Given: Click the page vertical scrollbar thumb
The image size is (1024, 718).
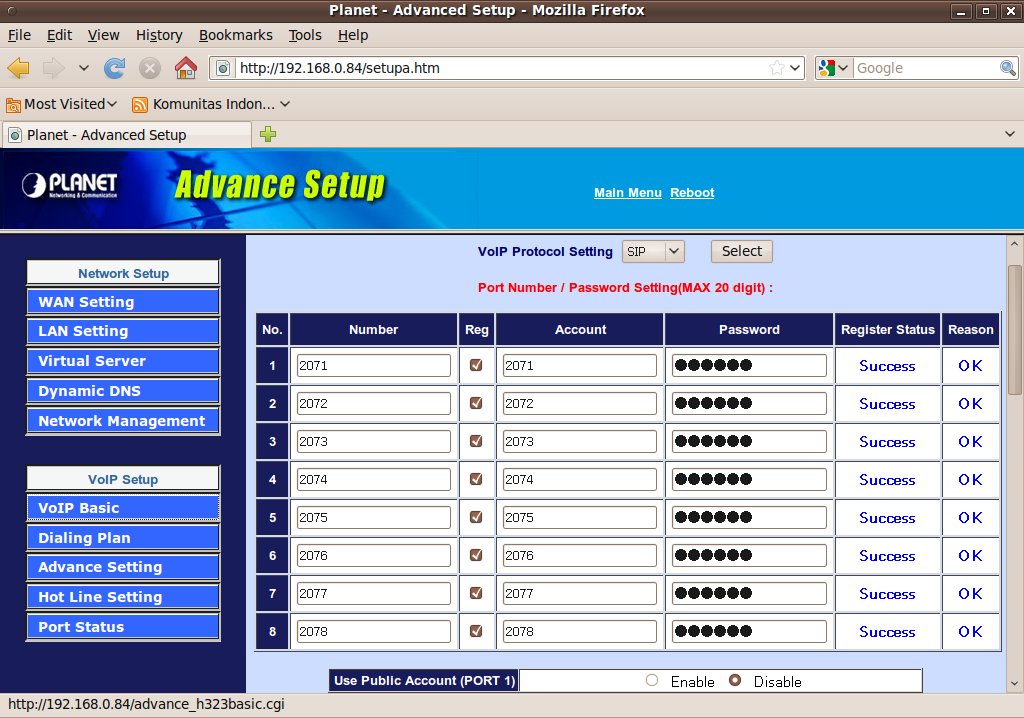Looking at the screenshot, I should [x=1015, y=330].
